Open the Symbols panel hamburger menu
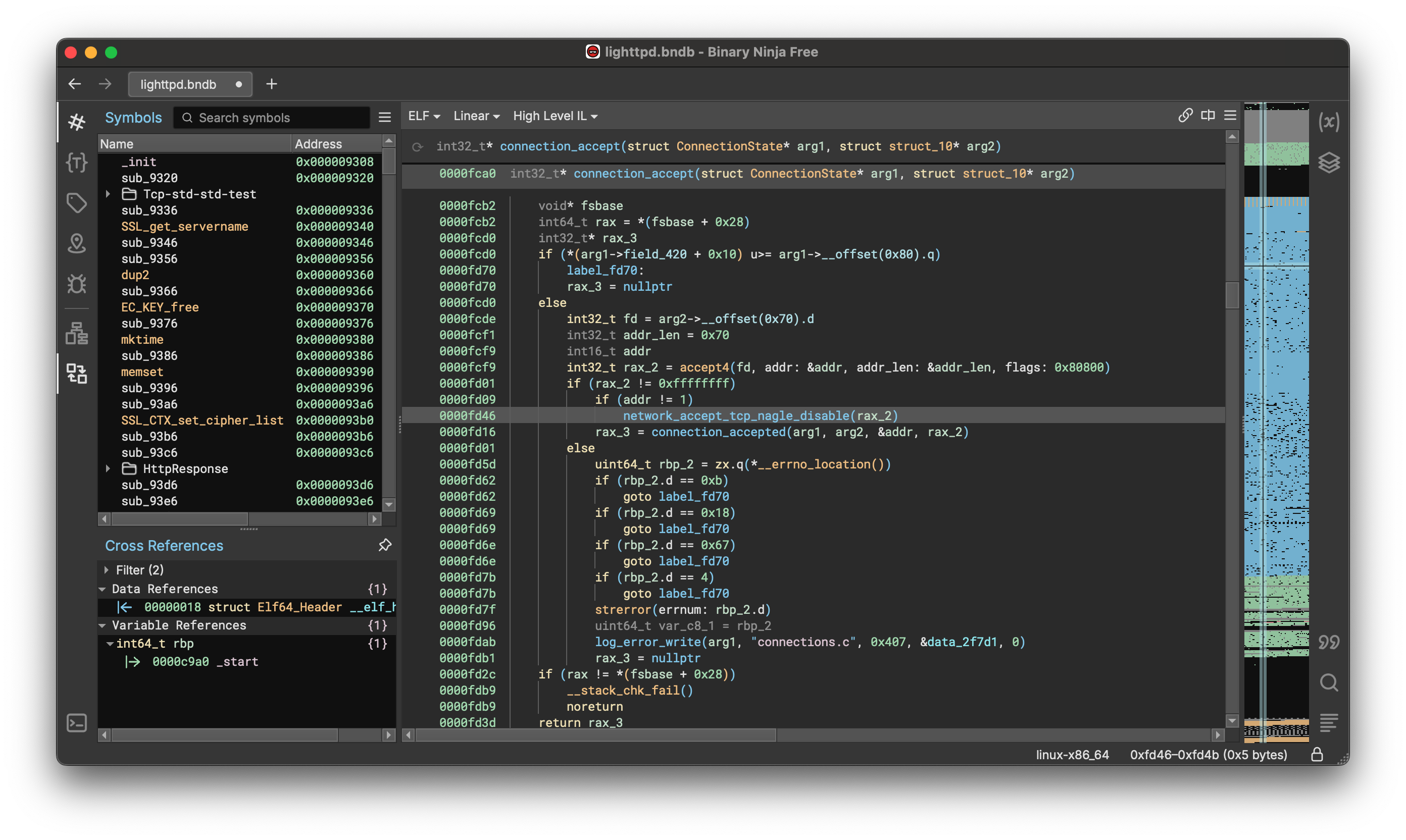 pos(384,117)
